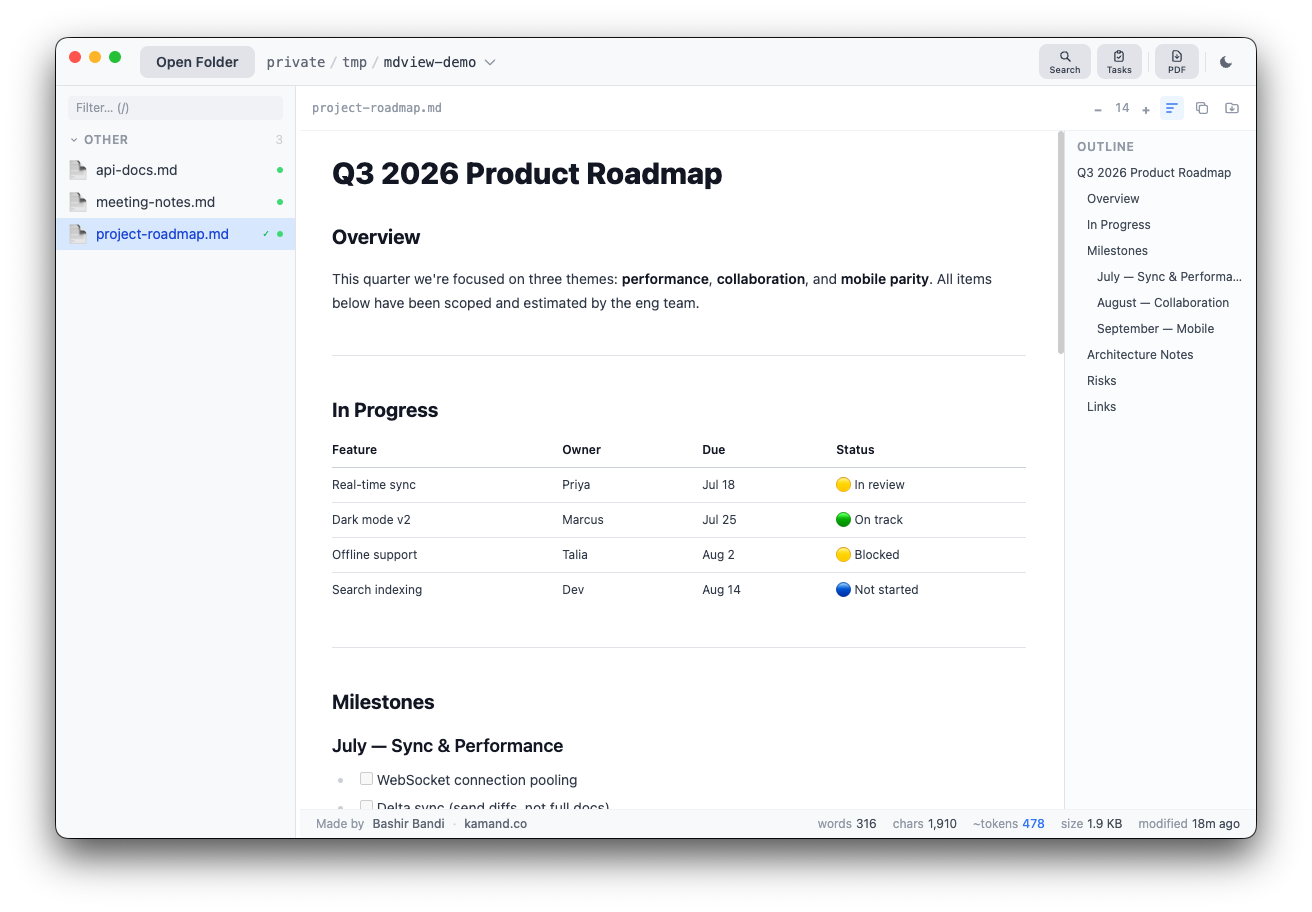Select project-roadmap.md in the sidebar

[x=176, y=234]
